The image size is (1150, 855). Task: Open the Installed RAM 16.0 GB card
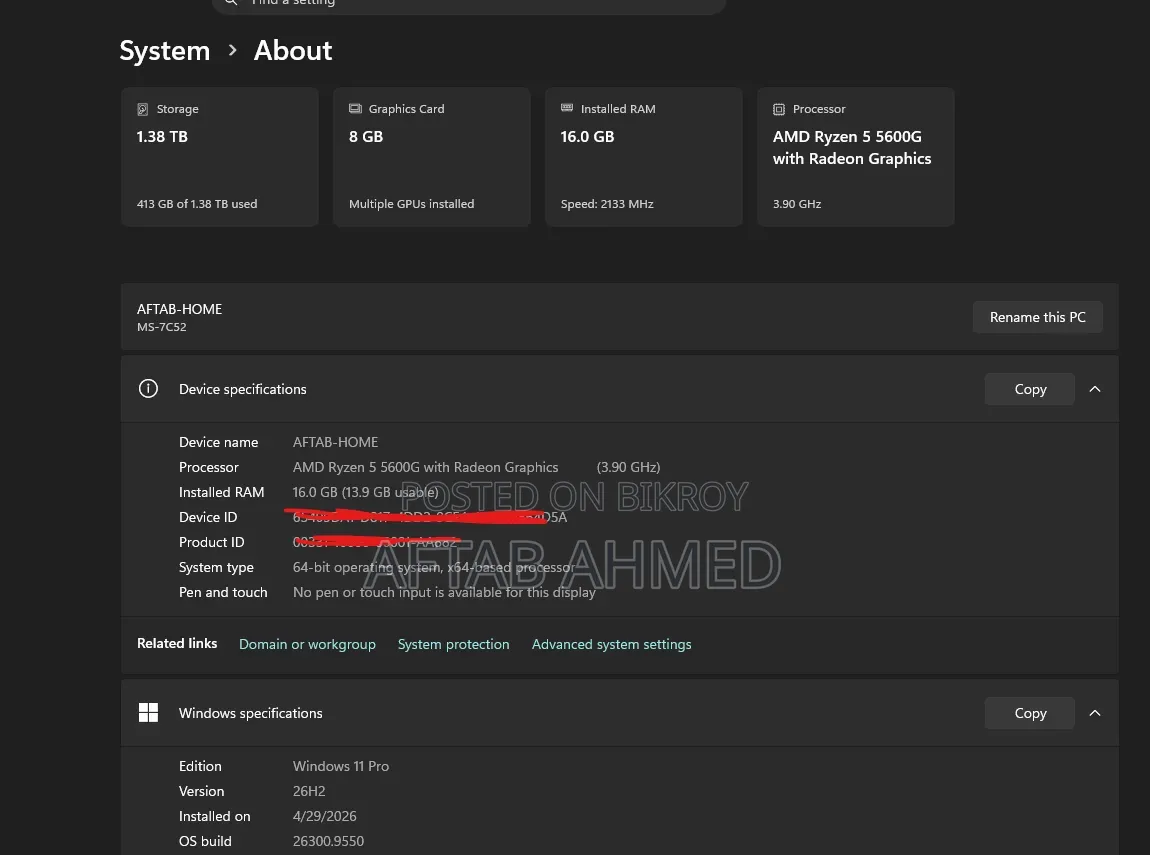click(x=644, y=157)
